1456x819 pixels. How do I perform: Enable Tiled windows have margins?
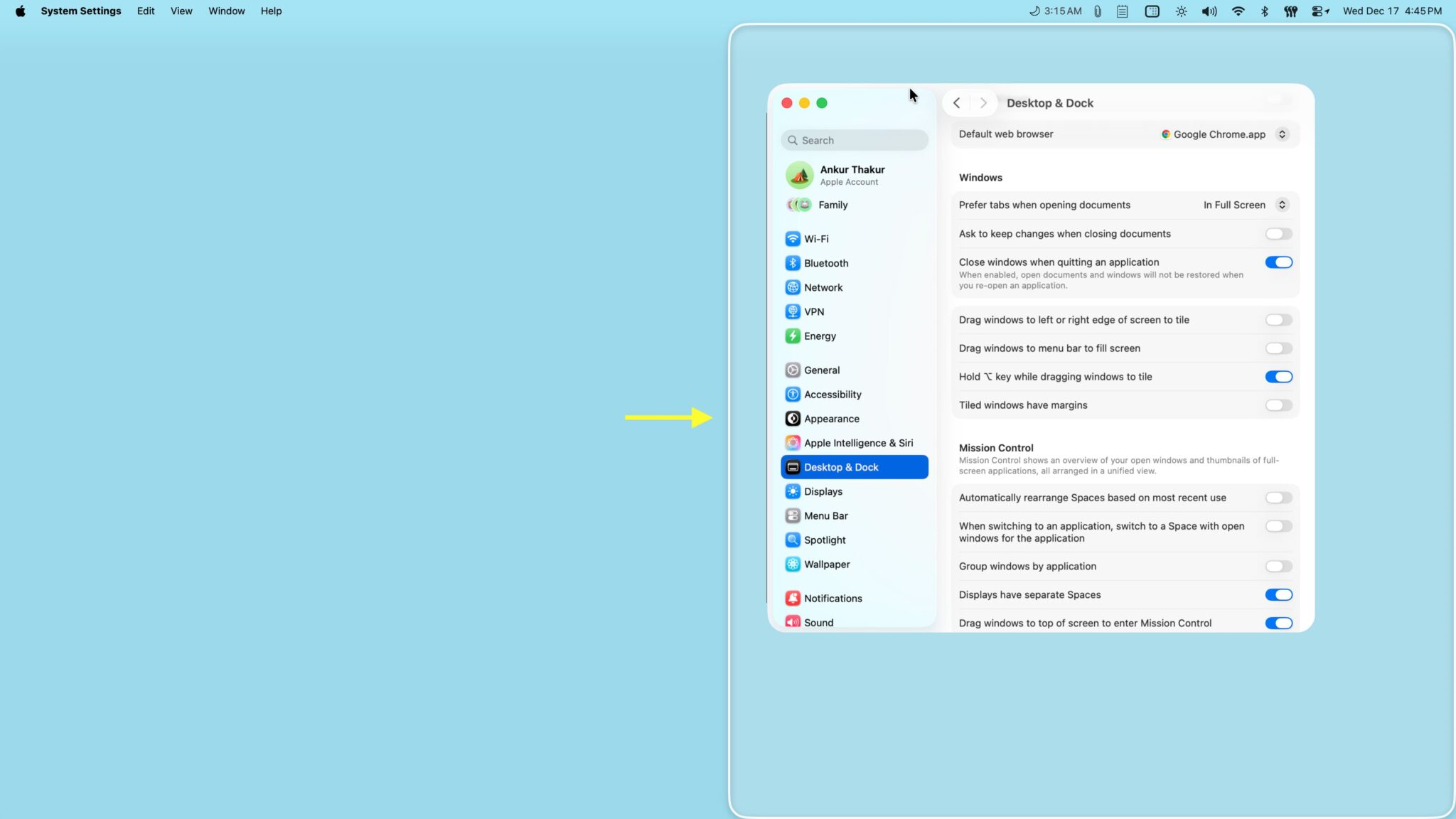click(x=1278, y=405)
